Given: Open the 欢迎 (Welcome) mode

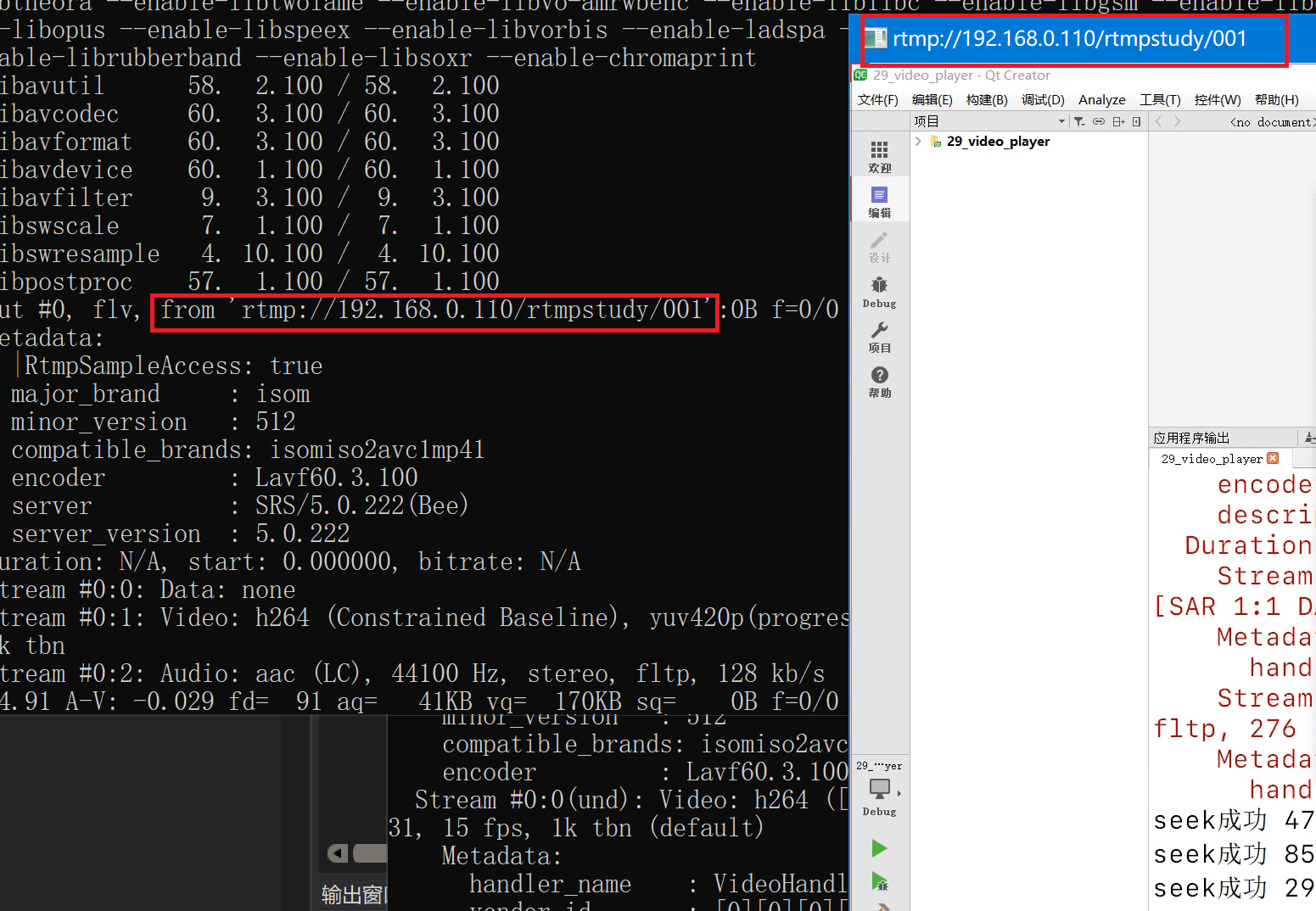Looking at the screenshot, I should pos(879,157).
